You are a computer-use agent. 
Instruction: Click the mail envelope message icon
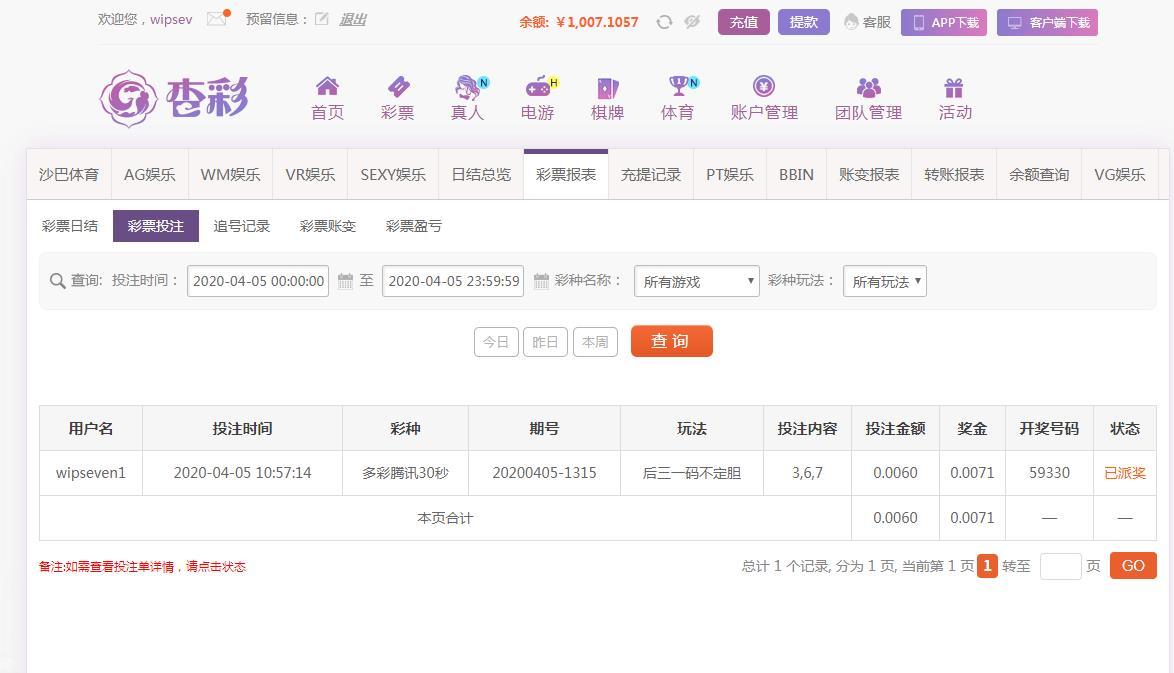[217, 19]
